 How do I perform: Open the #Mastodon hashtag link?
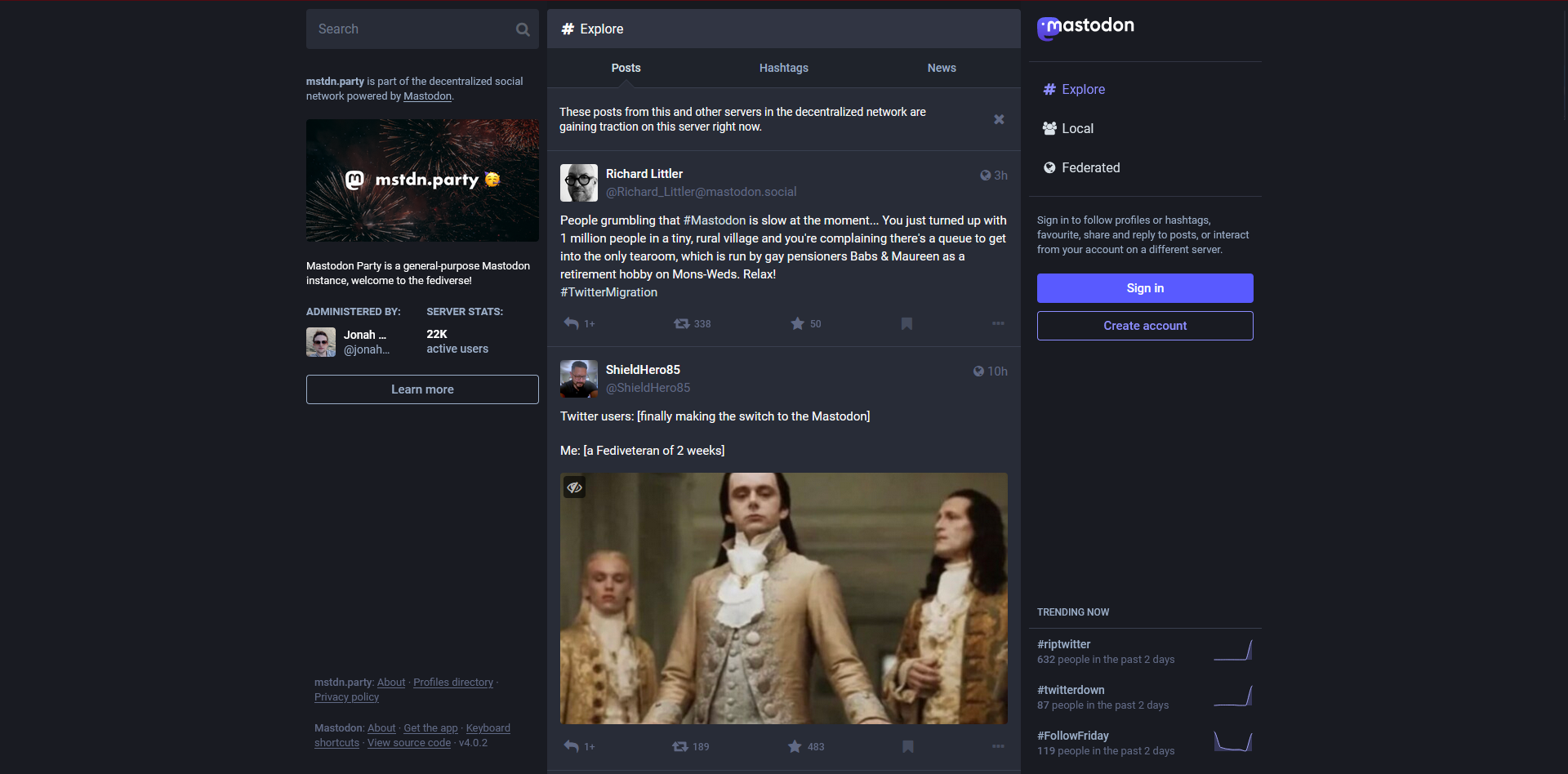coord(715,220)
